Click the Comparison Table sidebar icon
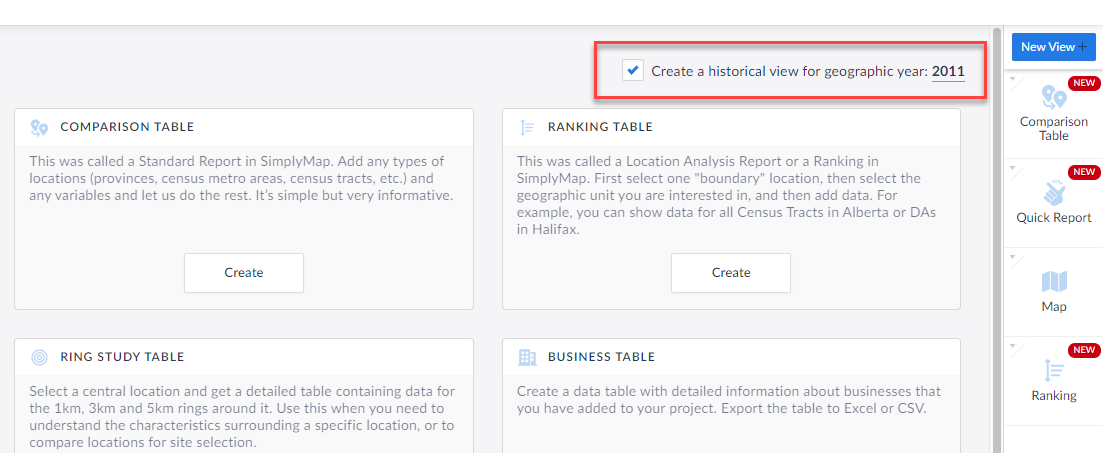 coord(1054,97)
